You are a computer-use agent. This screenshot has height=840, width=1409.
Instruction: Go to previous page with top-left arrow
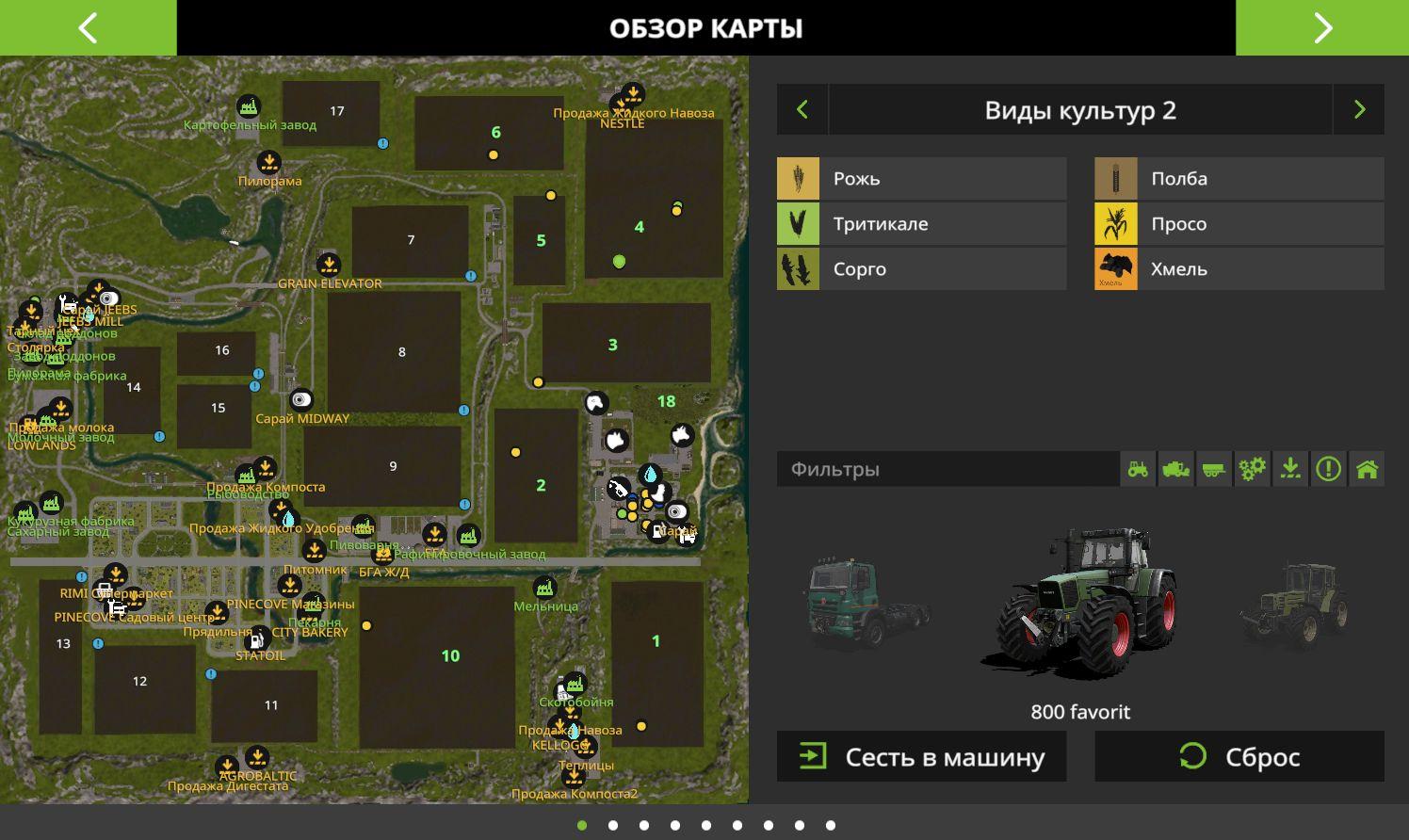pyautogui.click(x=88, y=27)
